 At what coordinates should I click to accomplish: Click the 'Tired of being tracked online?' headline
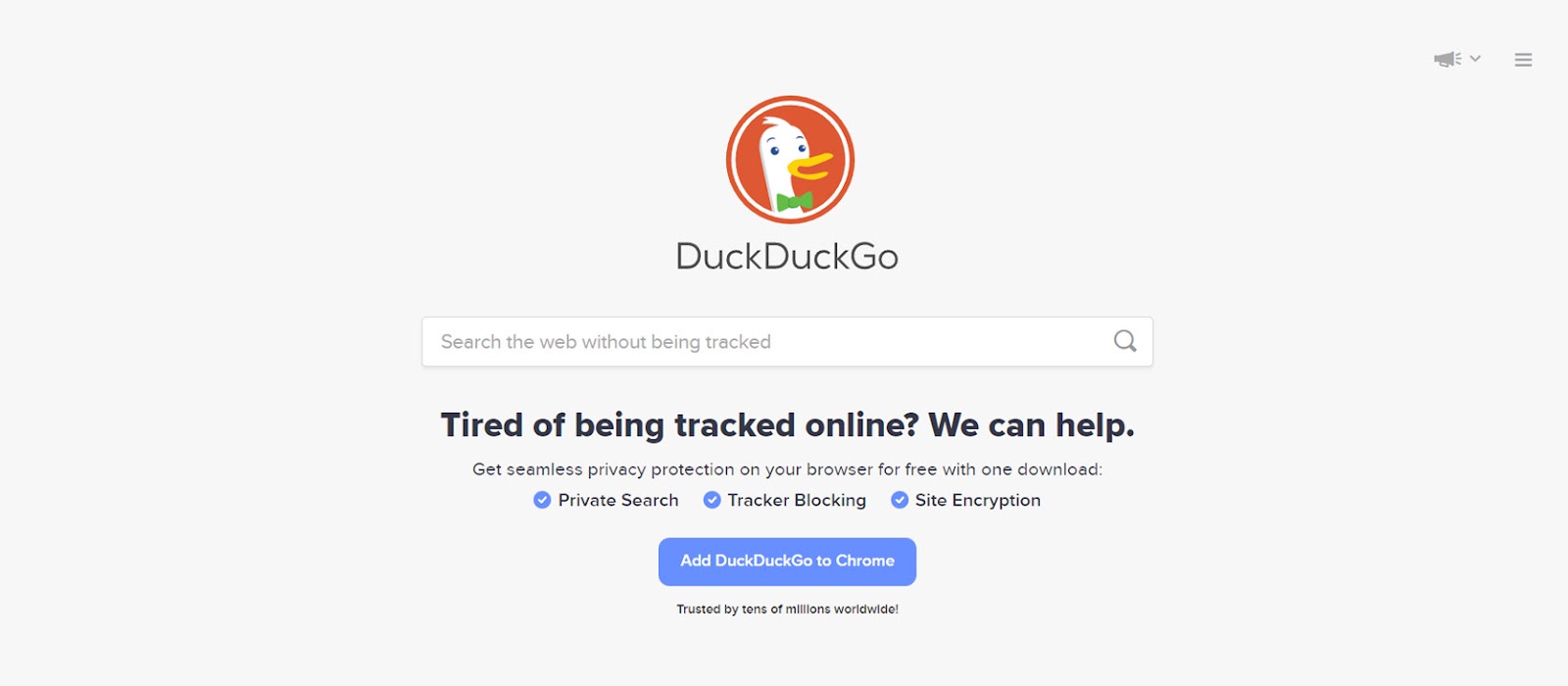[x=680, y=425]
